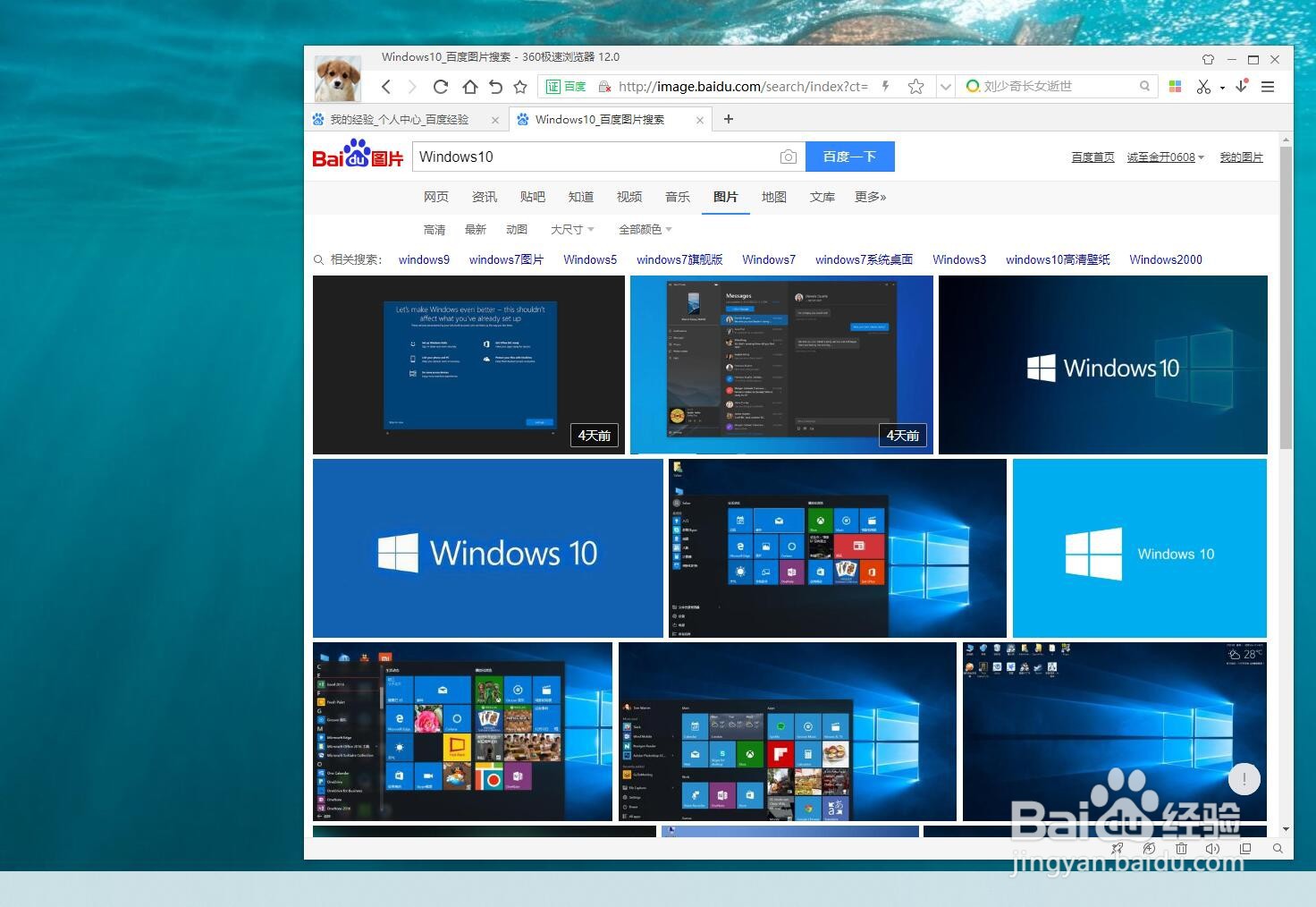Toggle the speaker mute icon in status bar
Viewport: 1316px width, 907px height.
(1212, 848)
